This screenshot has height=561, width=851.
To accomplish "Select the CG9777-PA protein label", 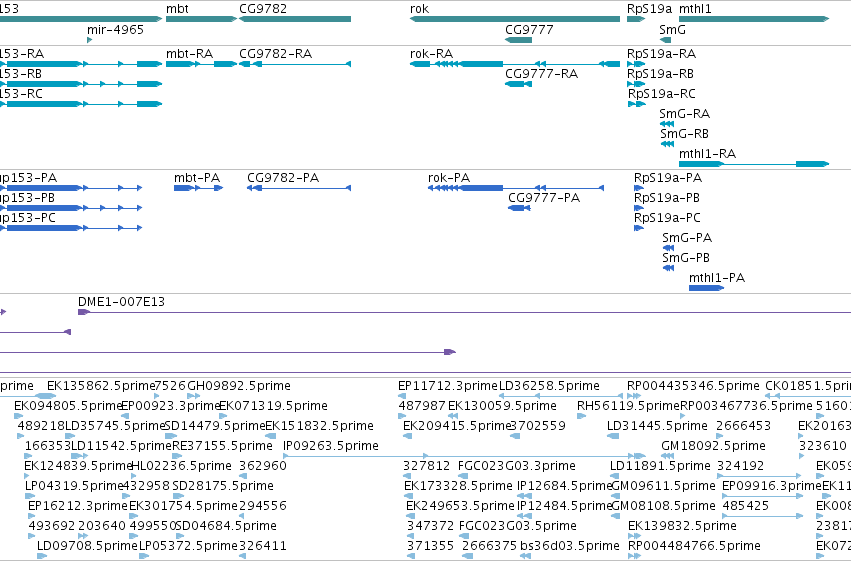I will pos(544,198).
